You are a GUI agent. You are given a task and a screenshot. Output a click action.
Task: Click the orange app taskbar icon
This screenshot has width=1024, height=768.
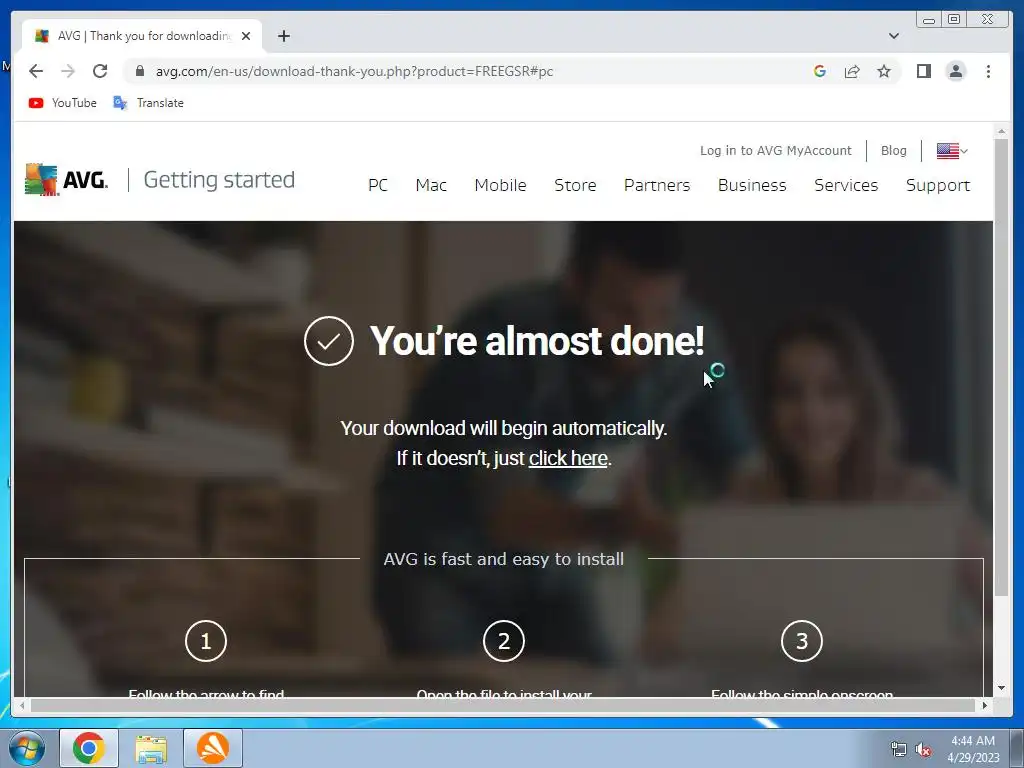tap(213, 748)
